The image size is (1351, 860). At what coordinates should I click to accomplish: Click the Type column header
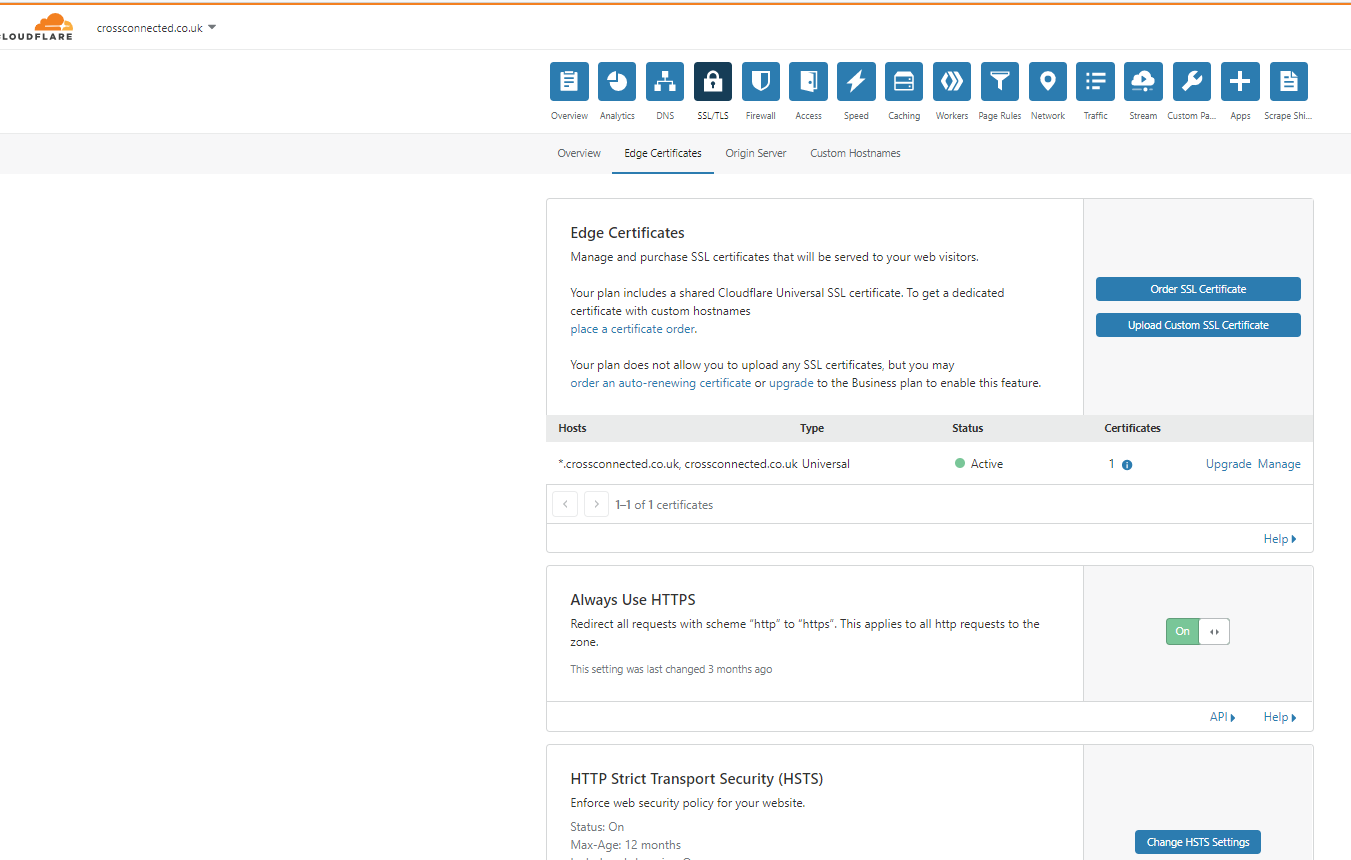tap(812, 428)
